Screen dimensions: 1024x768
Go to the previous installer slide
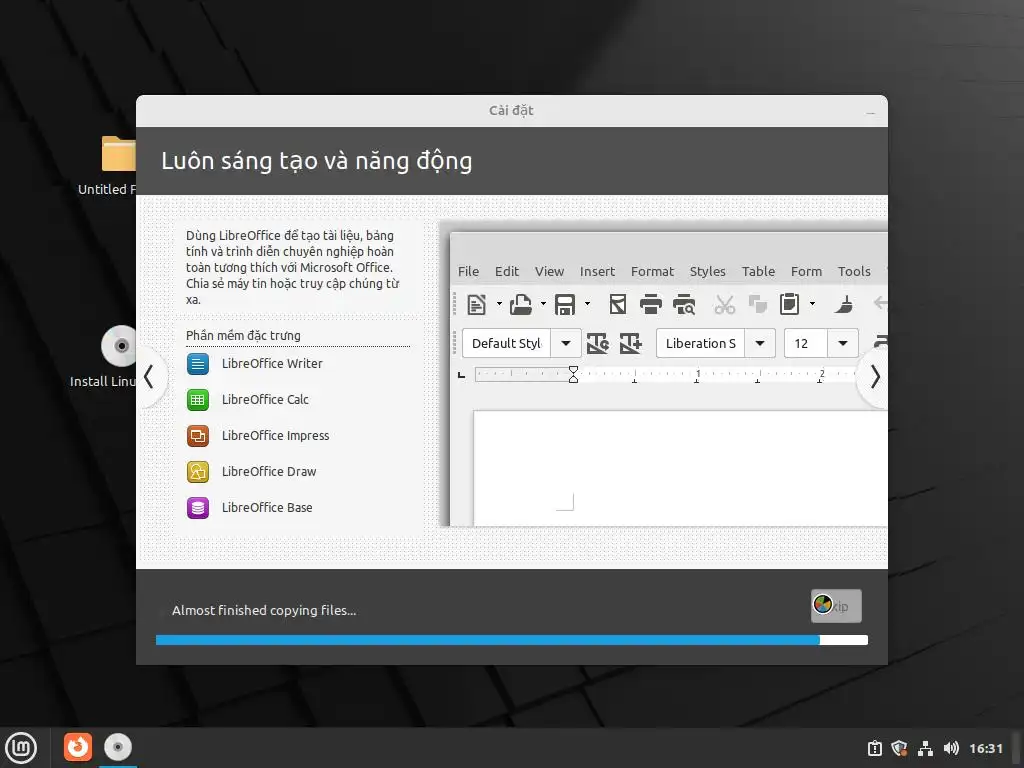coord(150,377)
